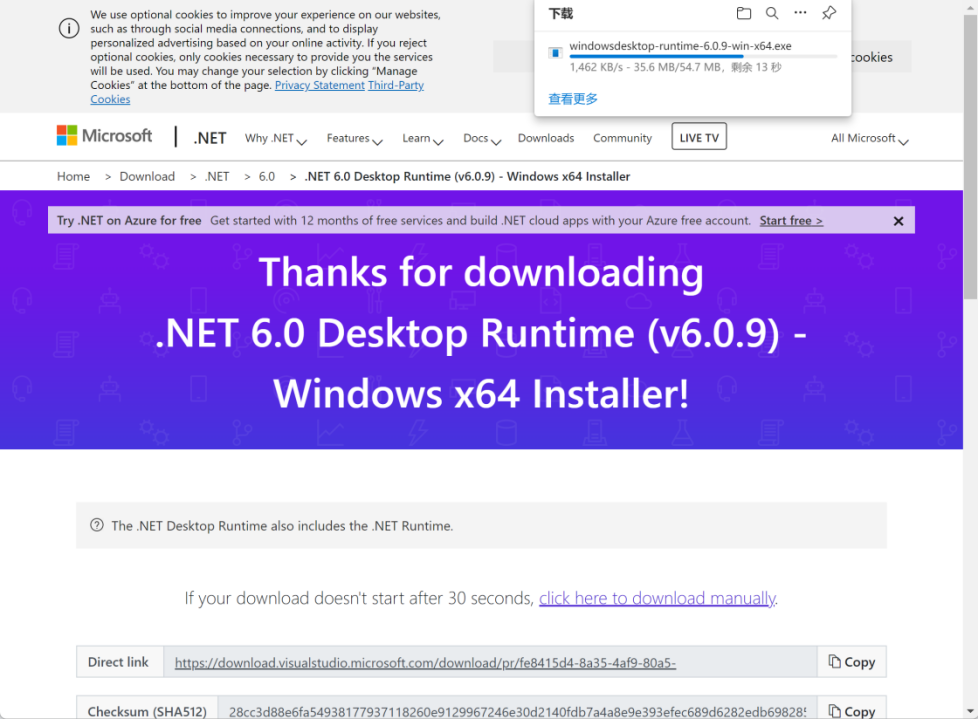Click the scrollbar down arrow
This screenshot has height=719, width=978.
point(971,711)
